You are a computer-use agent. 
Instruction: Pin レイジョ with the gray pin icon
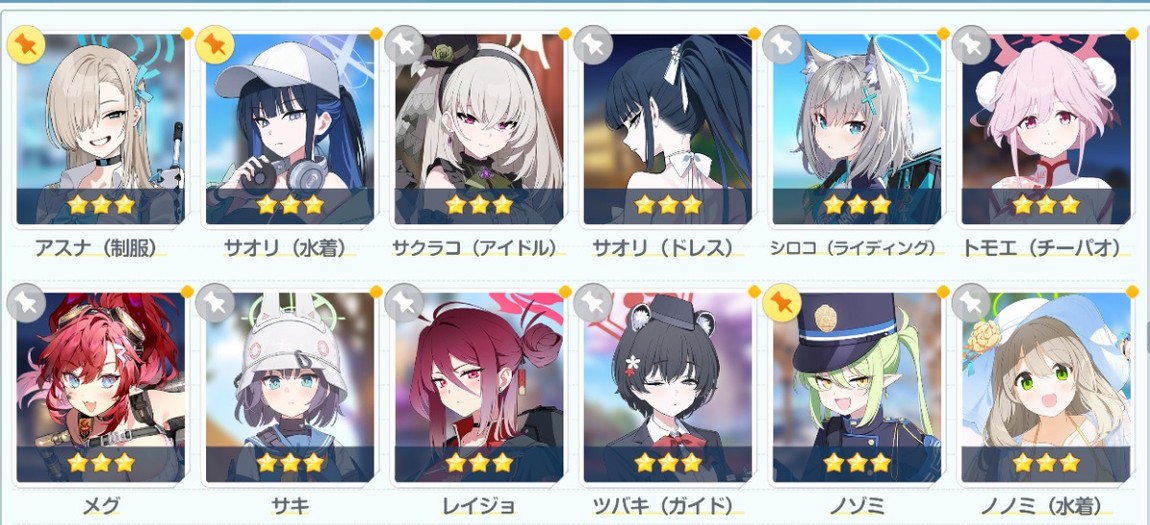coord(403,303)
